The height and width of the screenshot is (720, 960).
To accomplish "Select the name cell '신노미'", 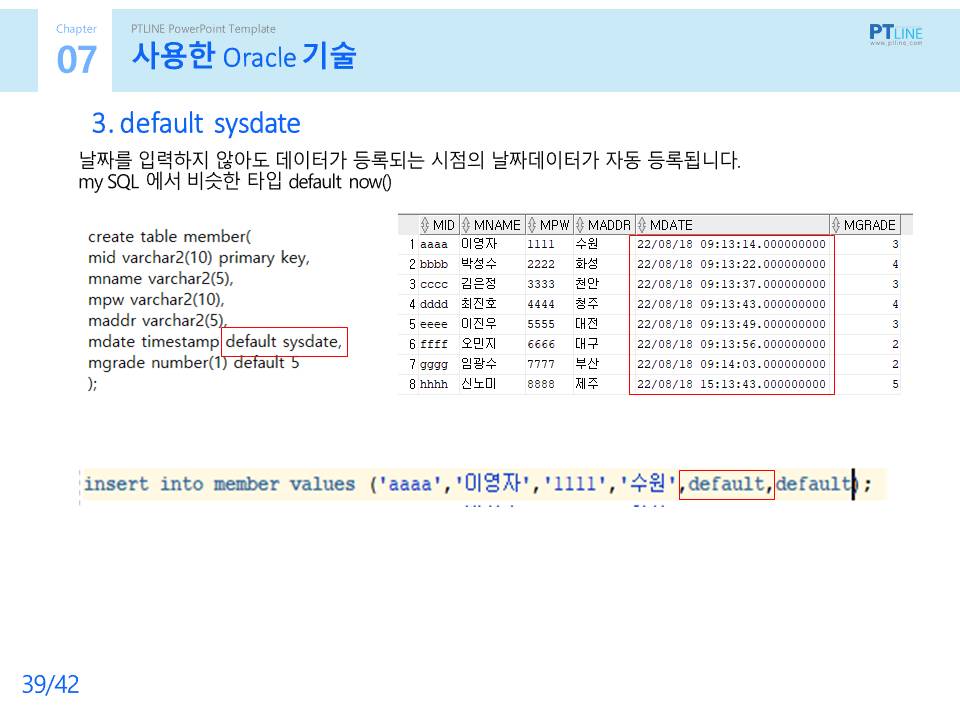I will pos(479,384).
